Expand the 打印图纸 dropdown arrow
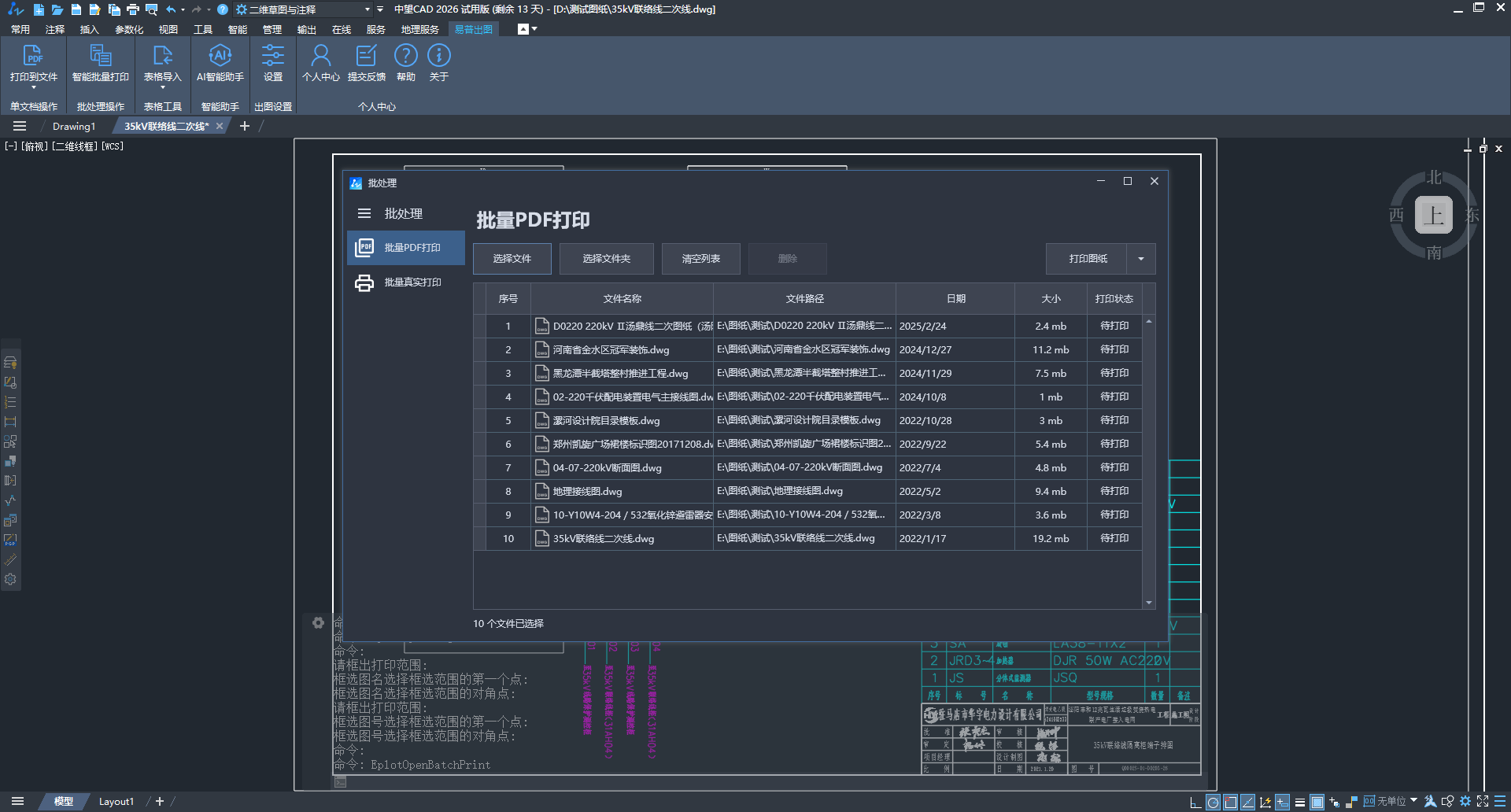This screenshot has height=812, width=1511. (x=1140, y=259)
